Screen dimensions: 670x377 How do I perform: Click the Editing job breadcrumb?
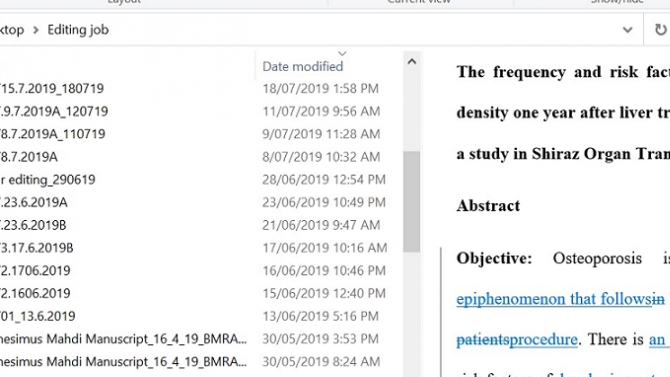(x=78, y=30)
